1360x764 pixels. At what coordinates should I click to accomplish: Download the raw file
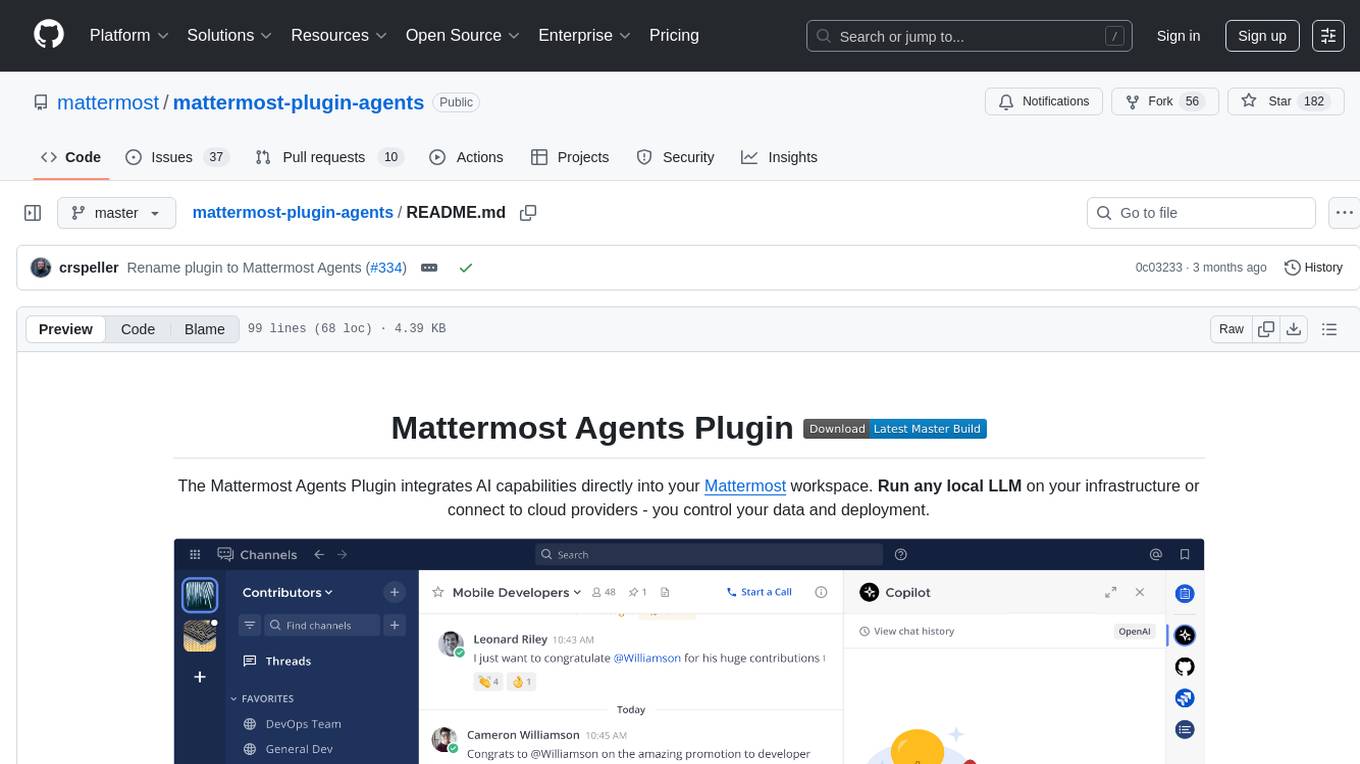click(1293, 329)
